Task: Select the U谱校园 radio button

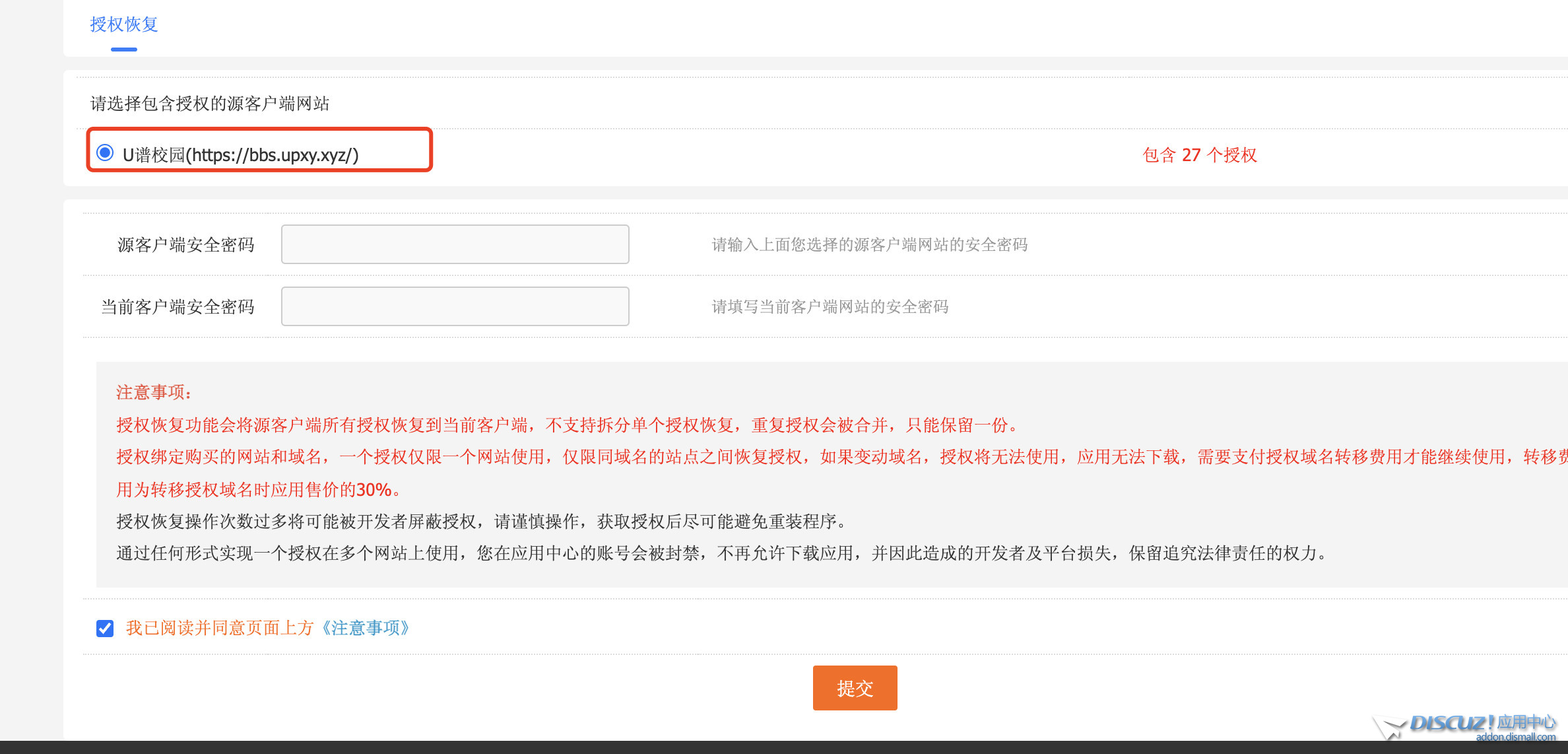Action: (105, 153)
